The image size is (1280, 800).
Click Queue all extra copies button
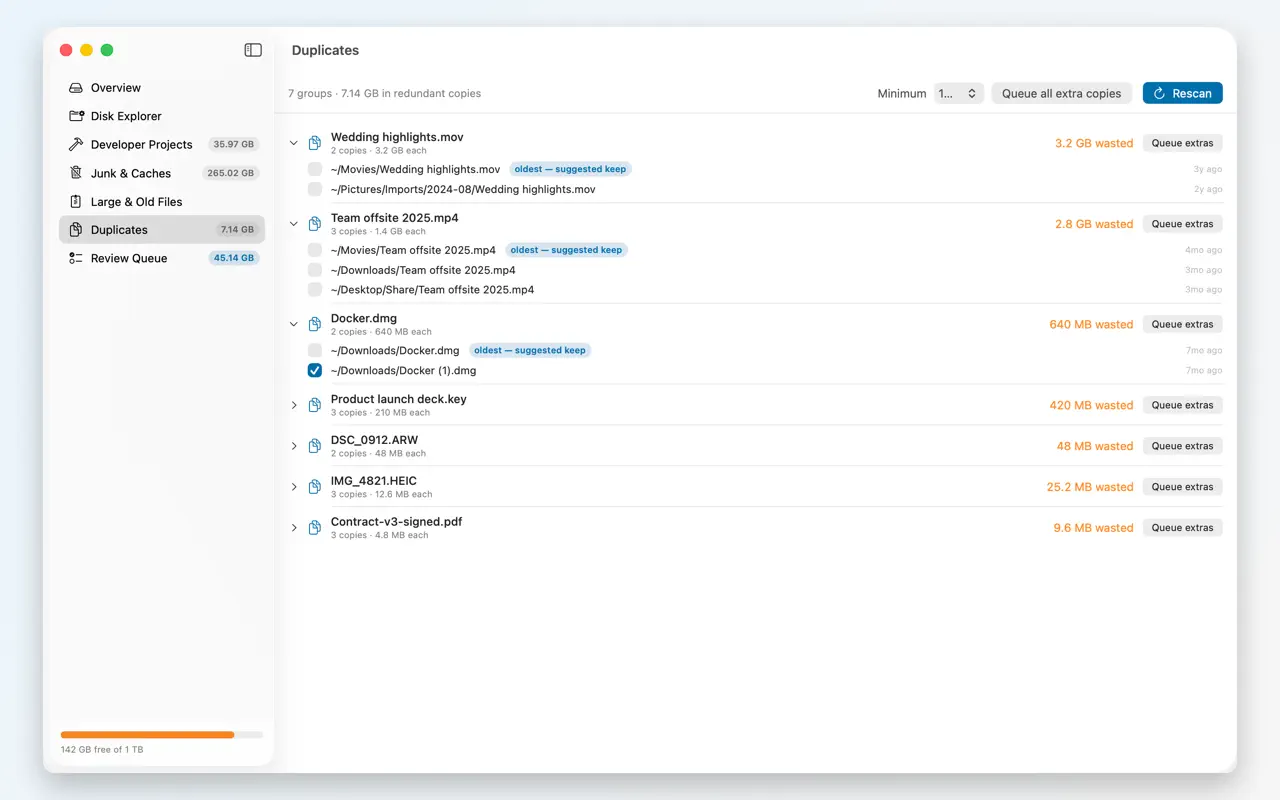[x=1061, y=93]
